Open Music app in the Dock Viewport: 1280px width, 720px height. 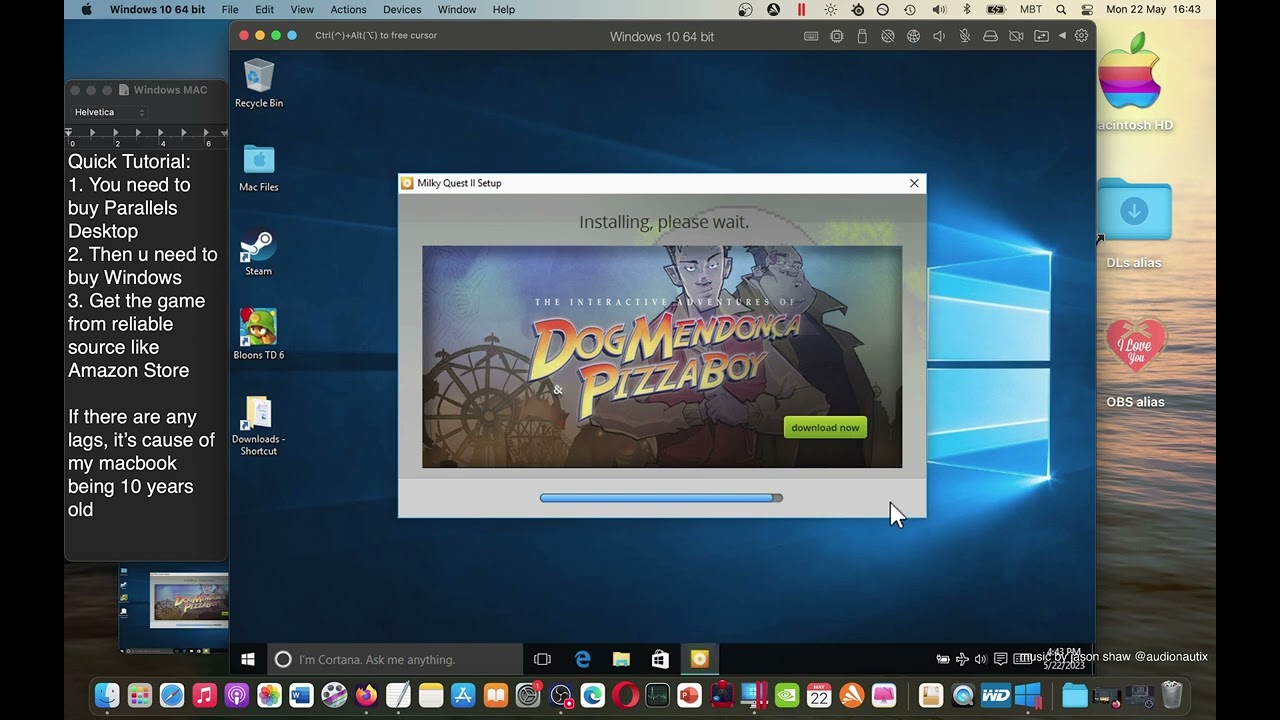[x=204, y=695]
